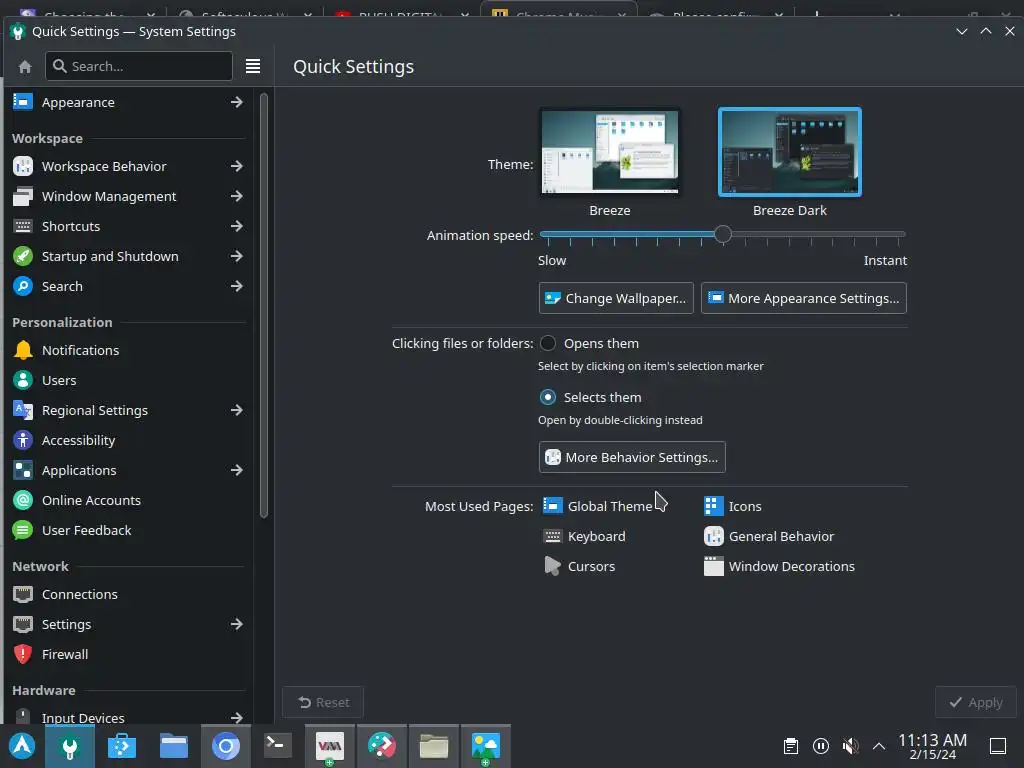Expand the Regional Settings arrow
The width and height of the screenshot is (1024, 768).
click(x=236, y=410)
